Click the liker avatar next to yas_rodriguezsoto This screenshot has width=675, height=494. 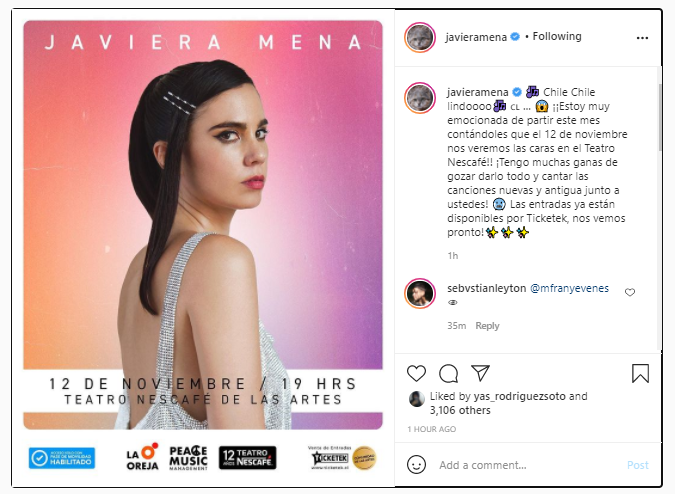click(416, 399)
